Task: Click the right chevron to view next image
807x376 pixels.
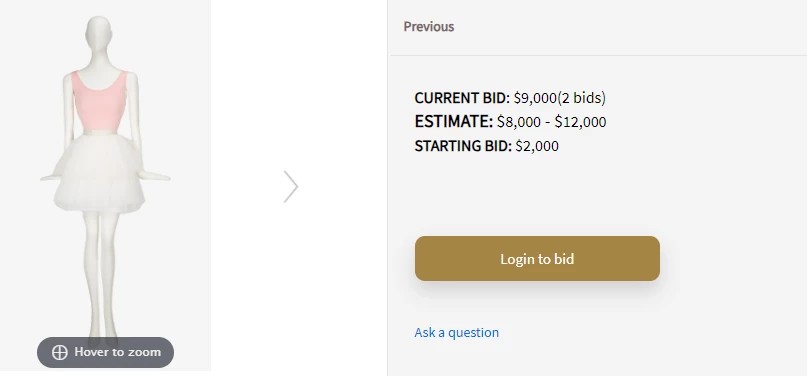Action: pyautogui.click(x=291, y=187)
